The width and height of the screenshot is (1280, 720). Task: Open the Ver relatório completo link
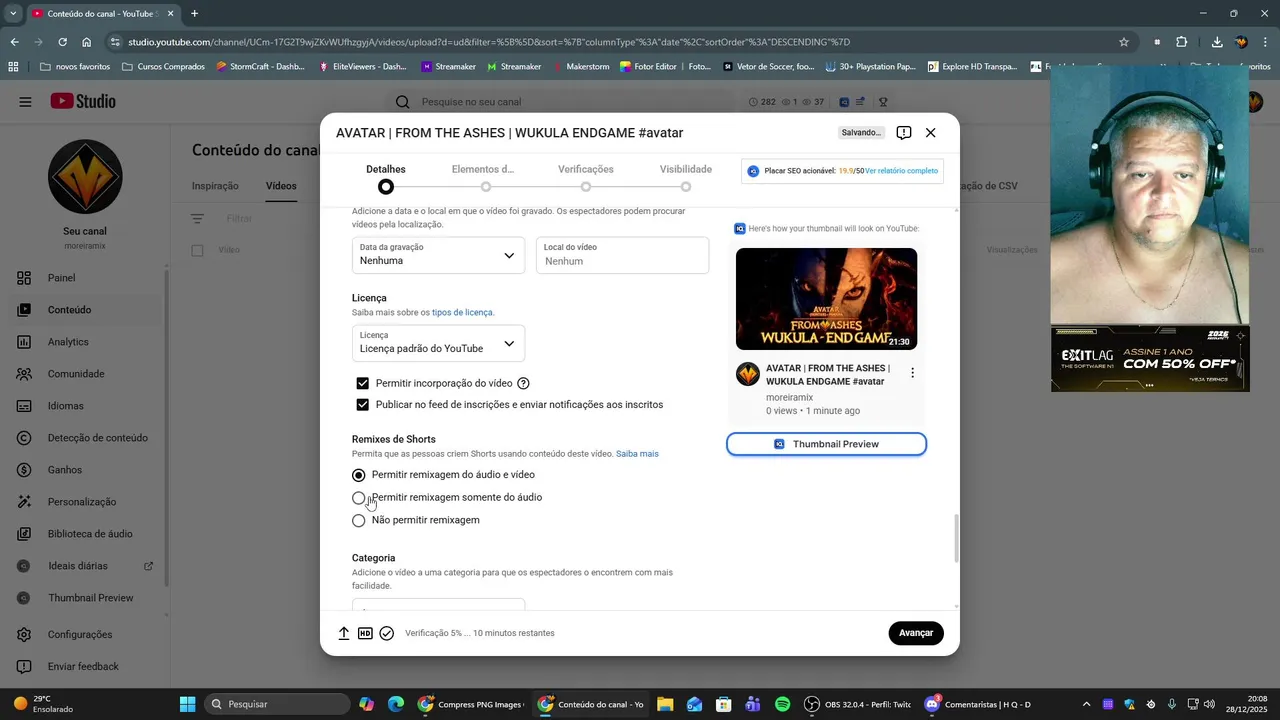click(x=901, y=171)
